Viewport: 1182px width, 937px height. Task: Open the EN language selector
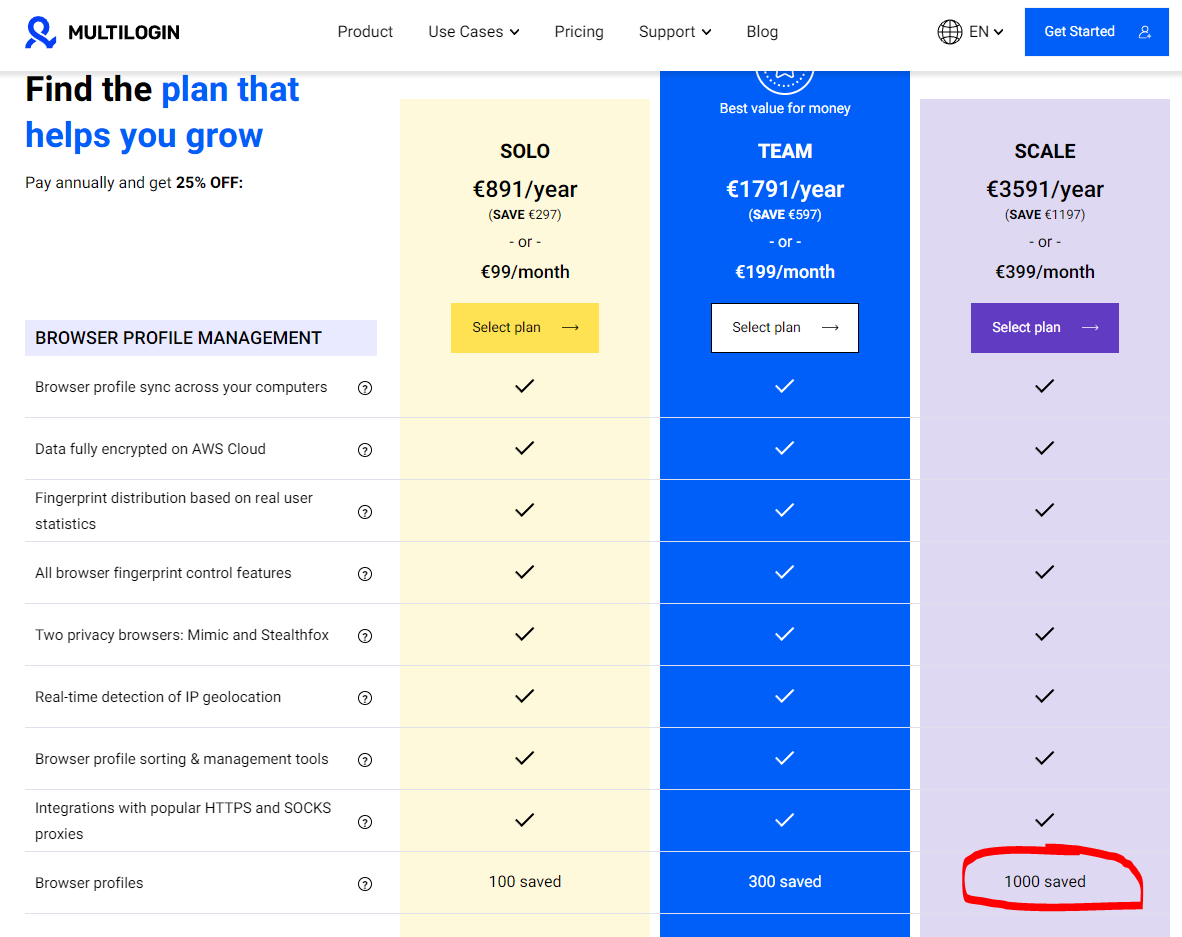pyautogui.click(x=986, y=32)
